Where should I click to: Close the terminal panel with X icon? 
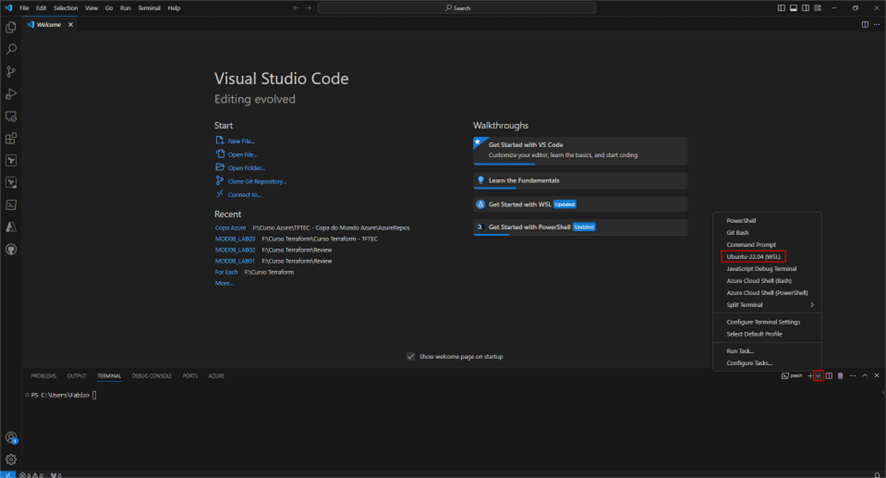pos(876,376)
